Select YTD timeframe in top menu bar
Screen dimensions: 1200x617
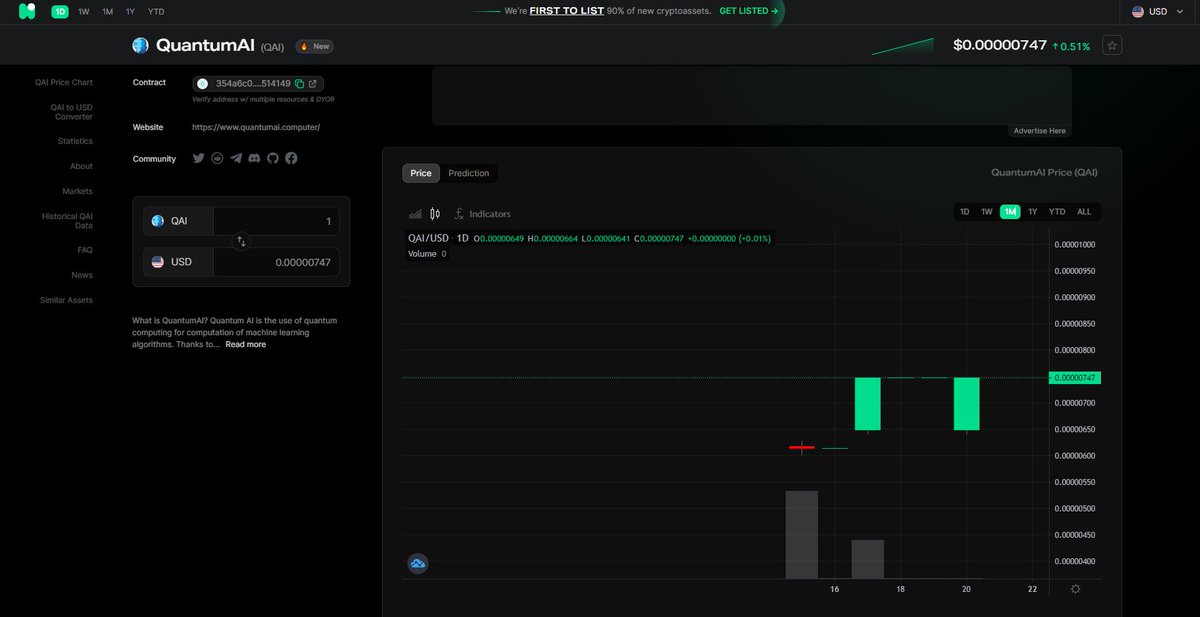tap(154, 12)
